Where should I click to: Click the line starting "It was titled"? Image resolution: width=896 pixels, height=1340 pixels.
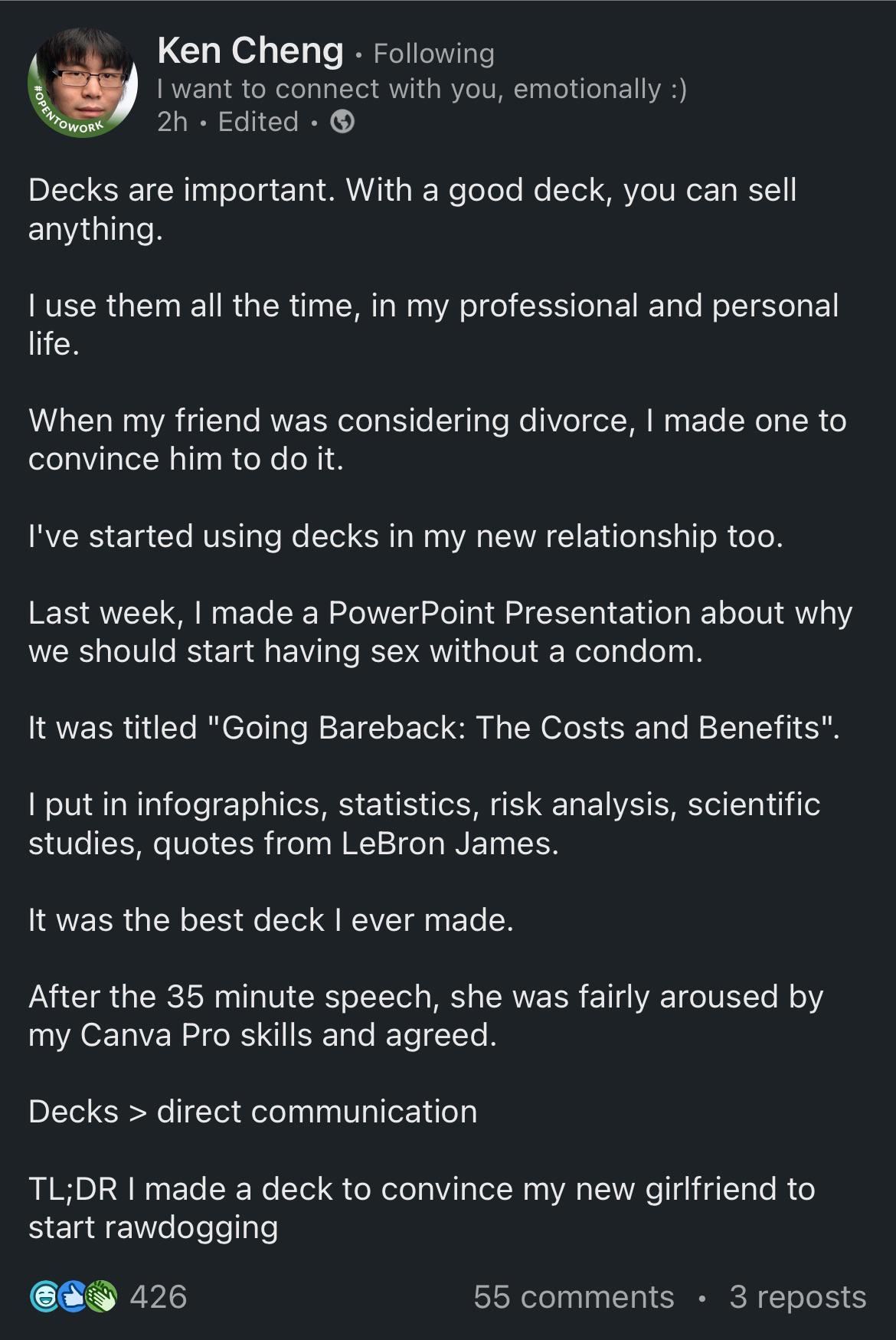pos(433,727)
